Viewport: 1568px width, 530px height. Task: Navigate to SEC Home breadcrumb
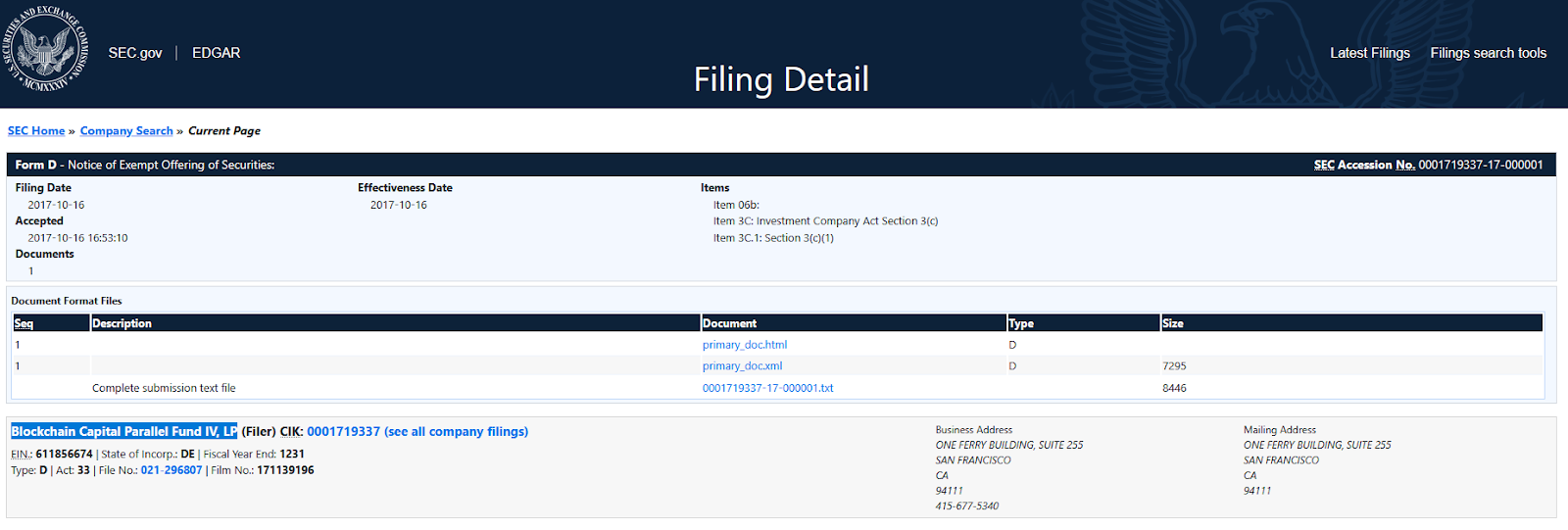point(36,131)
